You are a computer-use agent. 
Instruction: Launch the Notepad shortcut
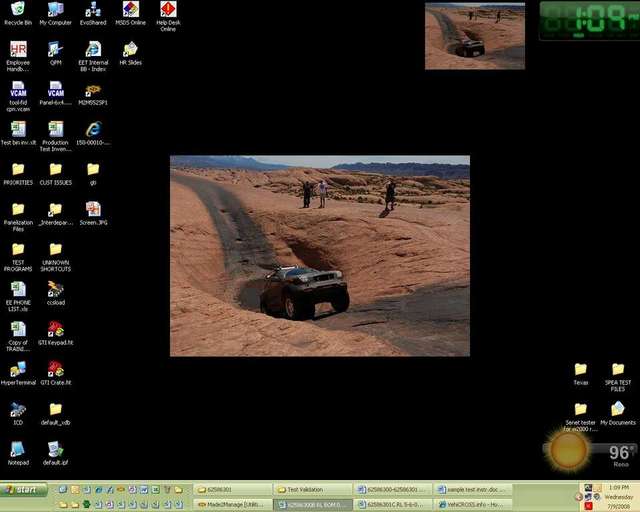point(18,453)
